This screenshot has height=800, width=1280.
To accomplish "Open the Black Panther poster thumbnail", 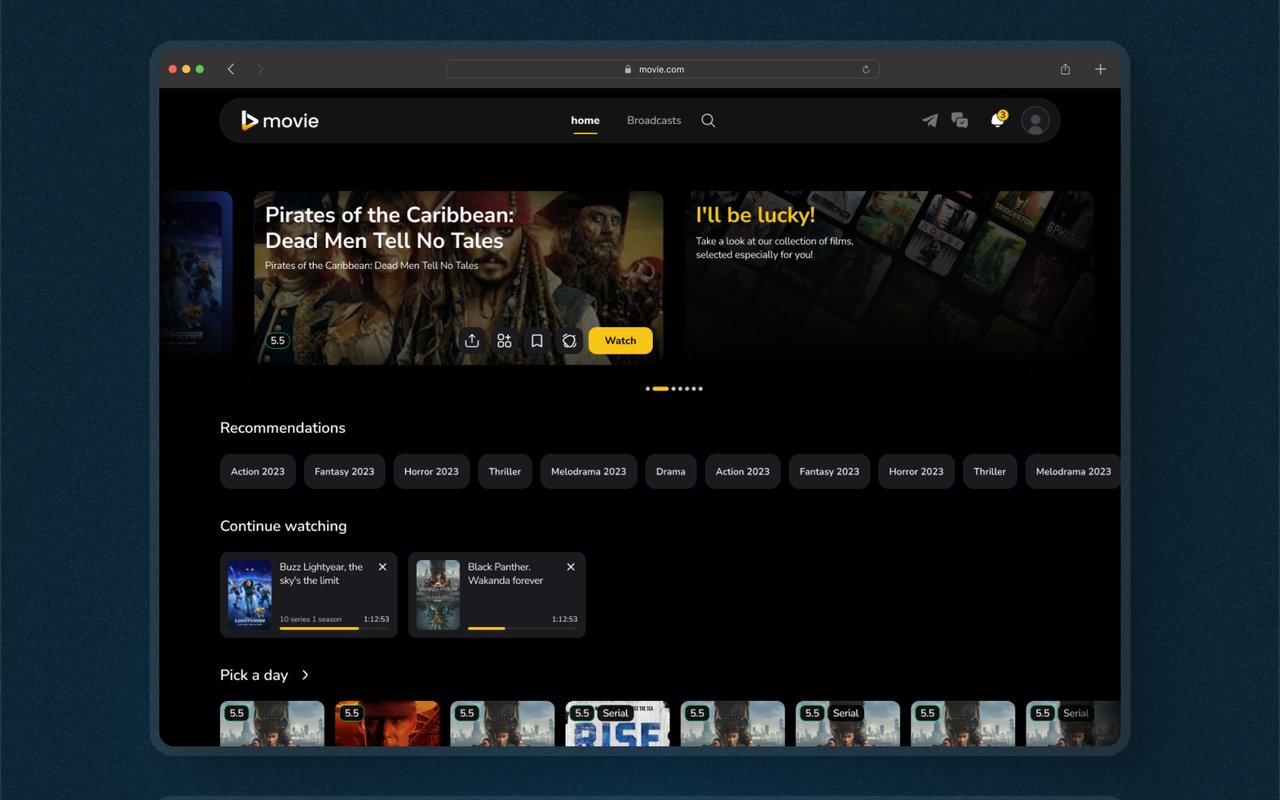I will (x=438, y=595).
